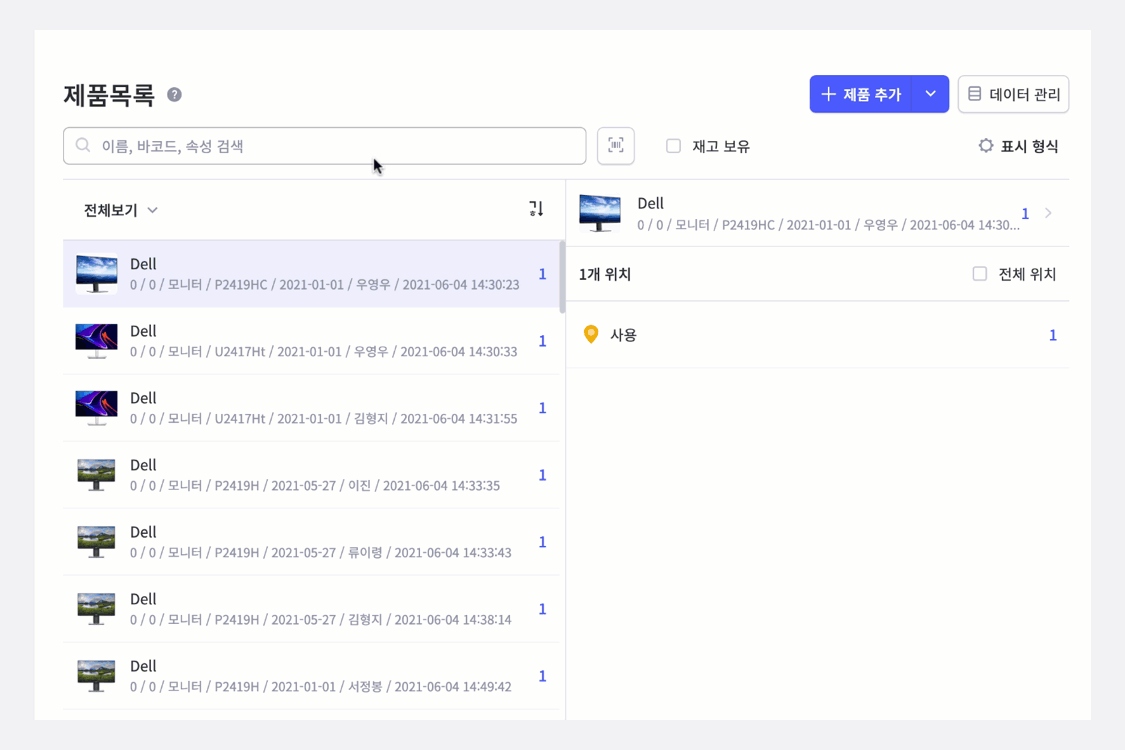Select Dell P2419H 류이령 row
Viewport: 1125px width, 750px height.
coord(311,542)
